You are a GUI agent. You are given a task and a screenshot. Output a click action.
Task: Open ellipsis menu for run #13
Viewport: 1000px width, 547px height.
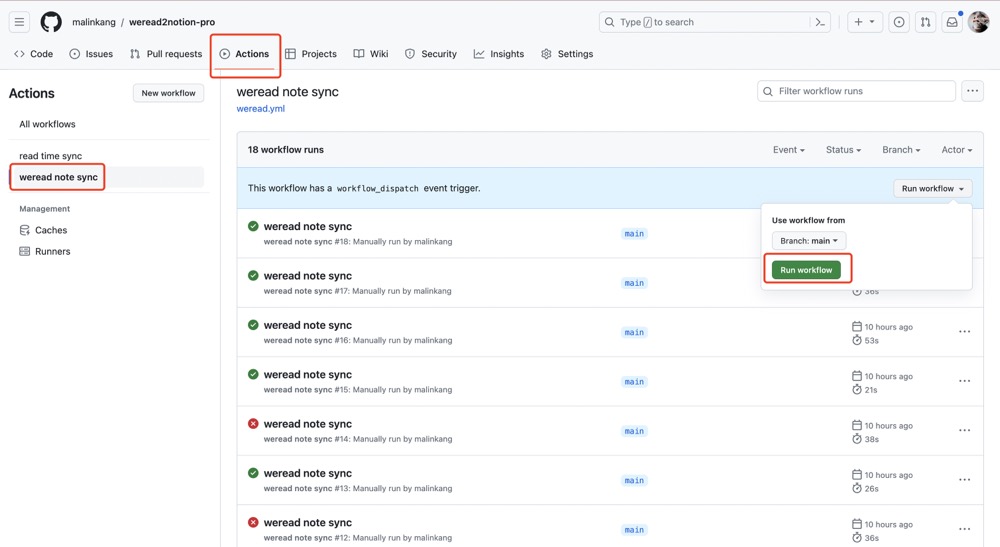(964, 480)
